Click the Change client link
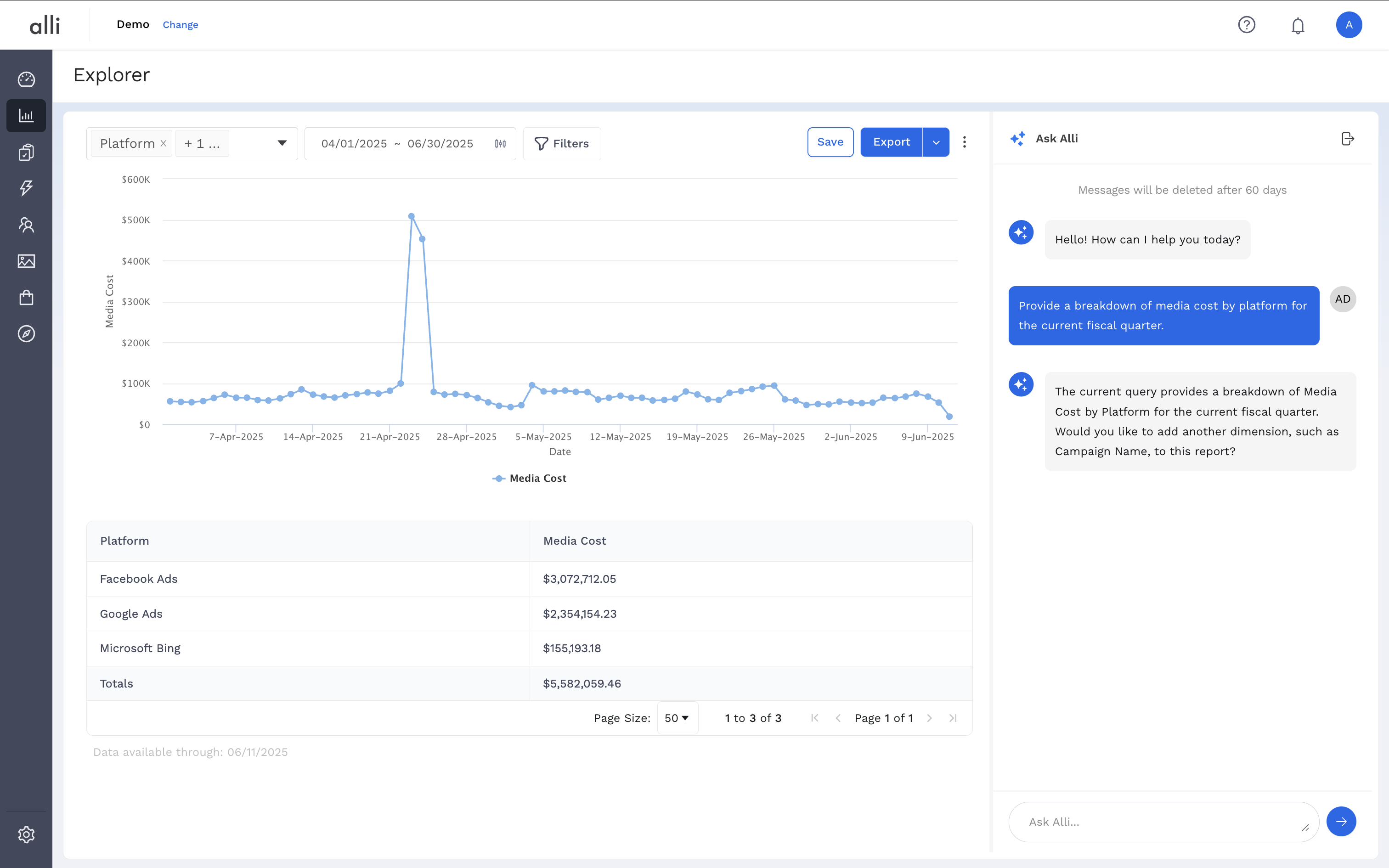Viewport: 1389px width, 868px height. coord(180,25)
